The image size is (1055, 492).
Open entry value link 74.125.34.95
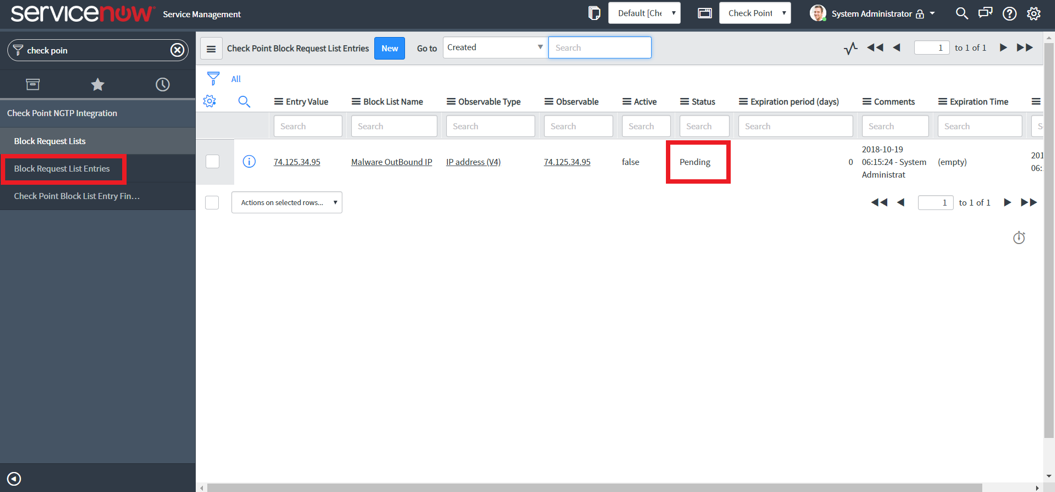(x=297, y=162)
